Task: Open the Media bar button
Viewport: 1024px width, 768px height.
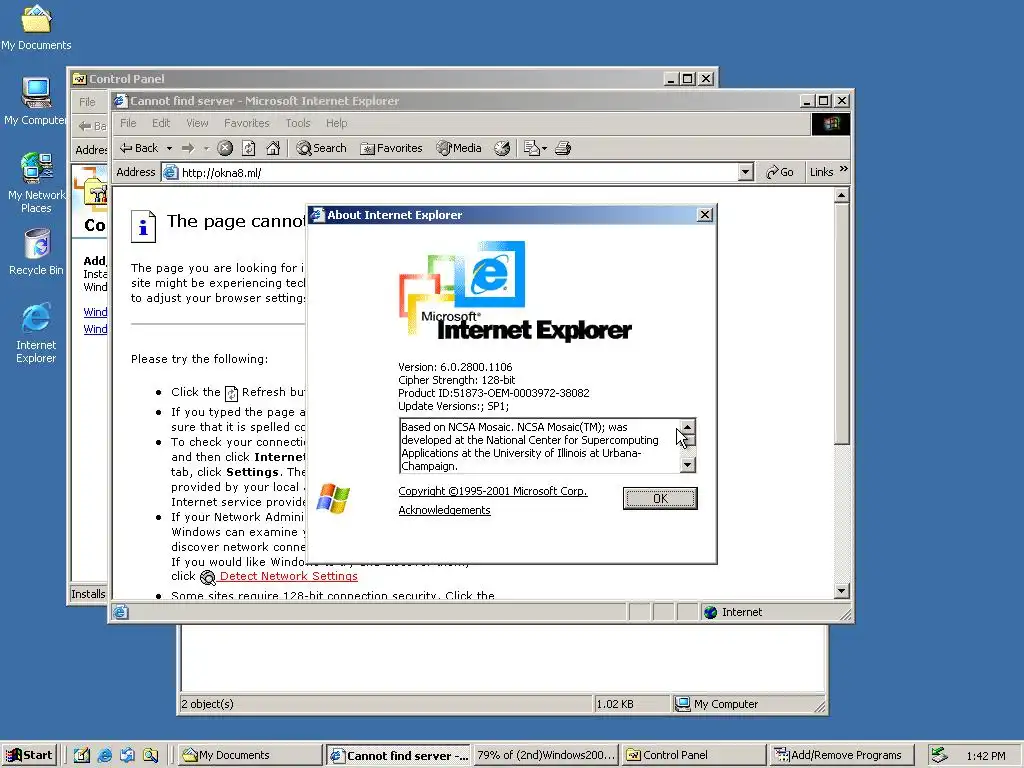Action: tap(459, 148)
